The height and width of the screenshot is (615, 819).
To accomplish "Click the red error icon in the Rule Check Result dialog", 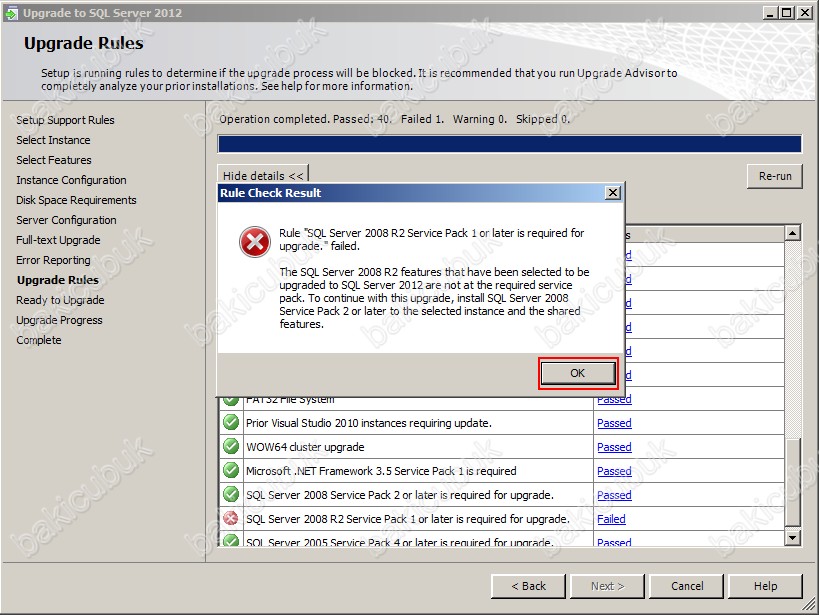I will (254, 242).
